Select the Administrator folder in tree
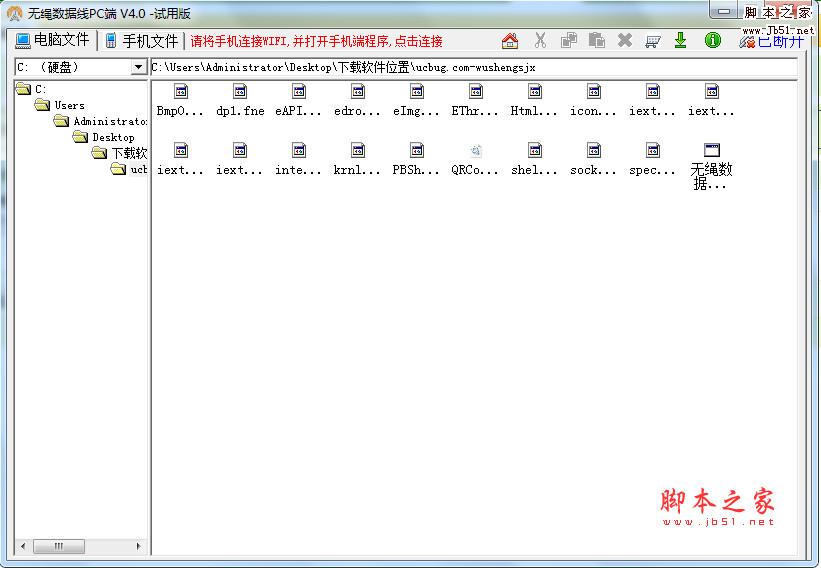Viewport: 821px width, 568px height. click(x=101, y=121)
